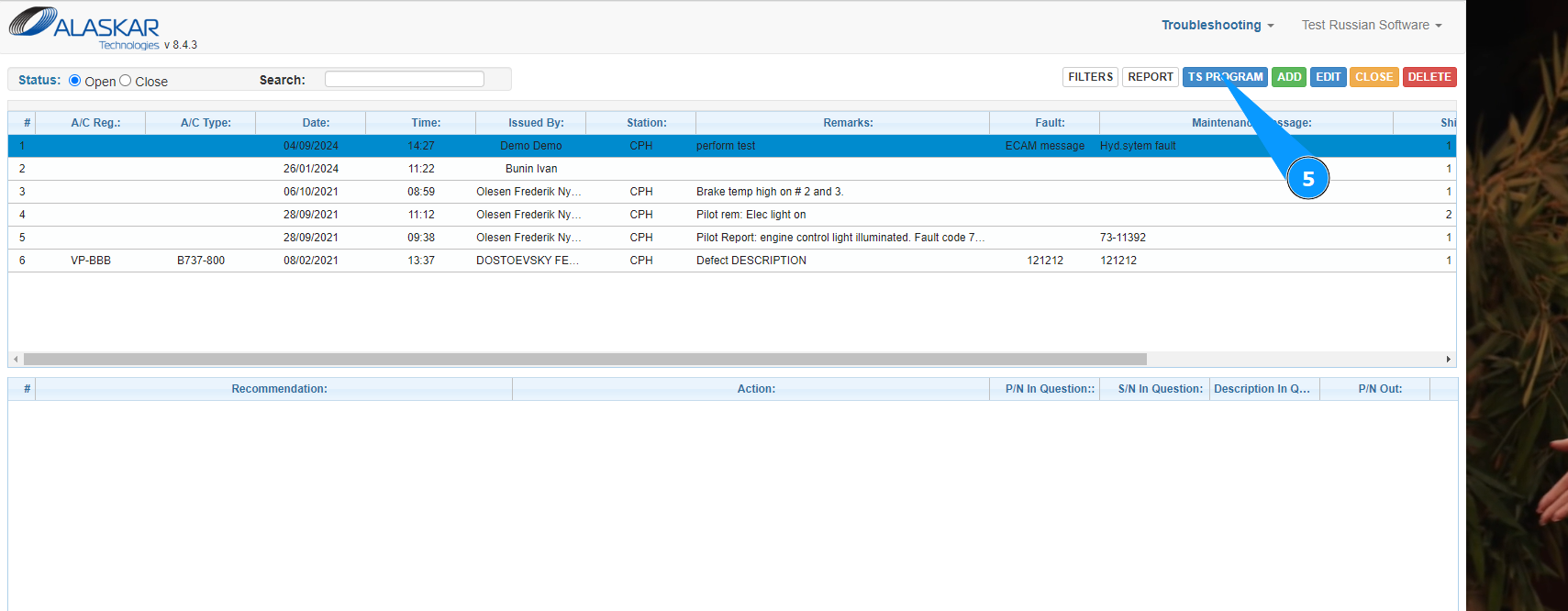Click the red DELETE button
The image size is (1568, 611).
(x=1429, y=77)
